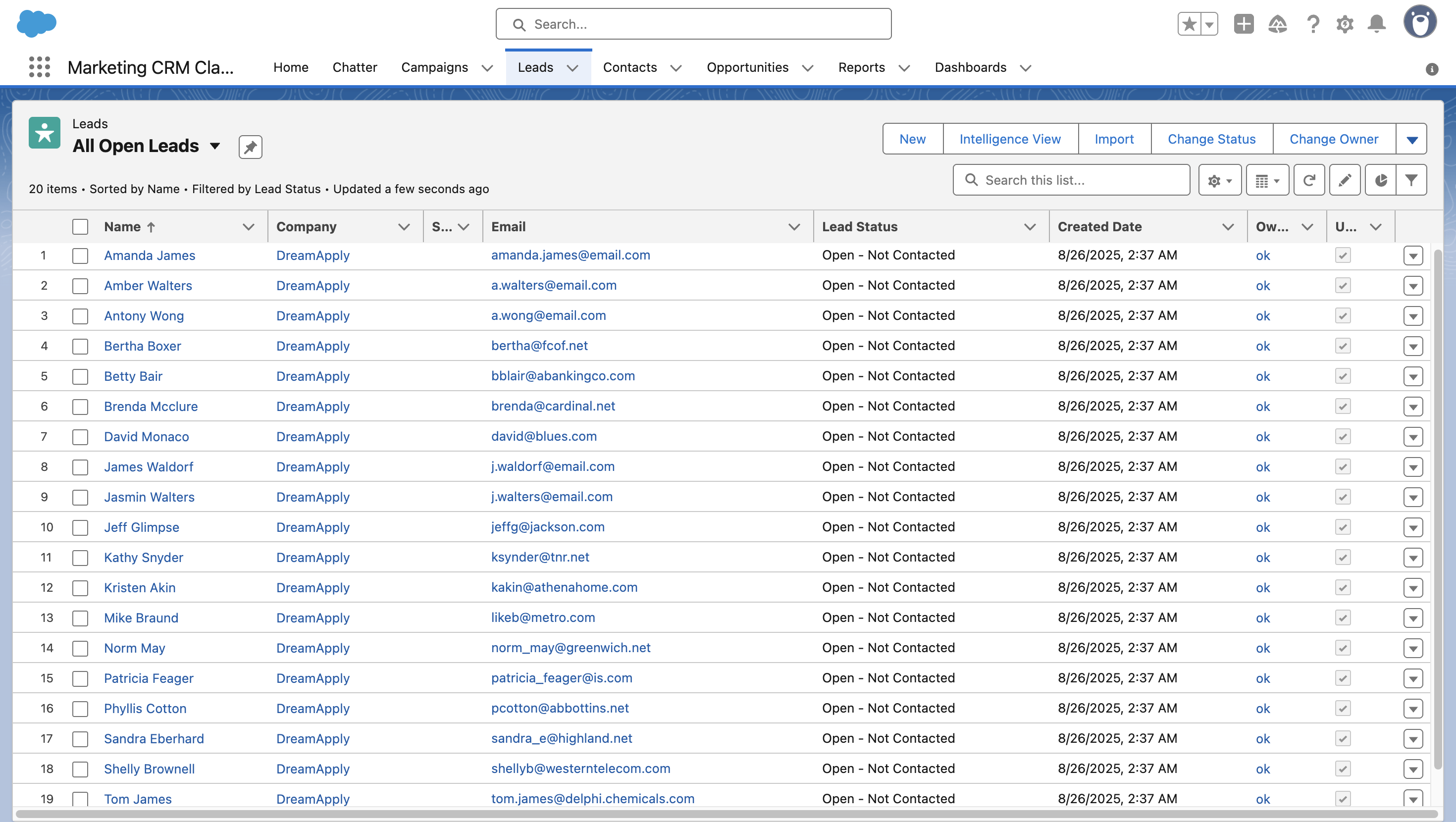The height and width of the screenshot is (822, 1456).
Task: Click the Import button
Action: 1114,139
